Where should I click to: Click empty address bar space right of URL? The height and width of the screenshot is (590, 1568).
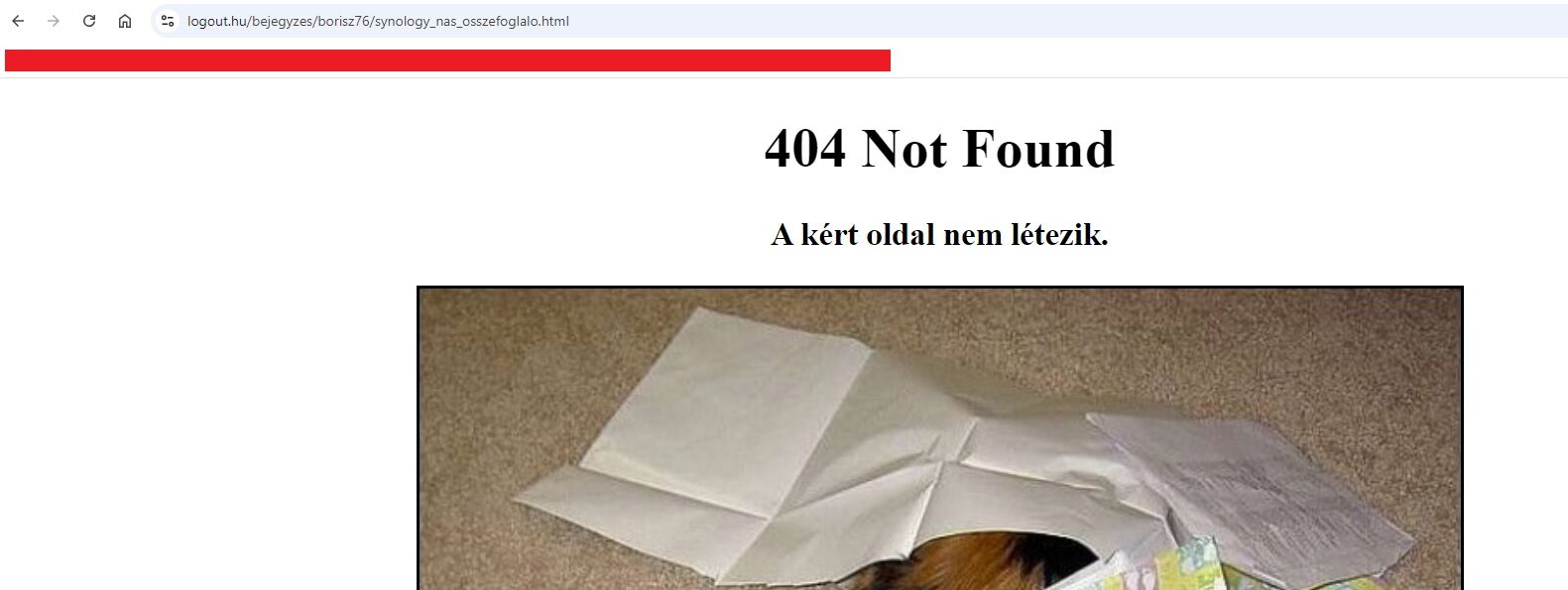(1061, 21)
